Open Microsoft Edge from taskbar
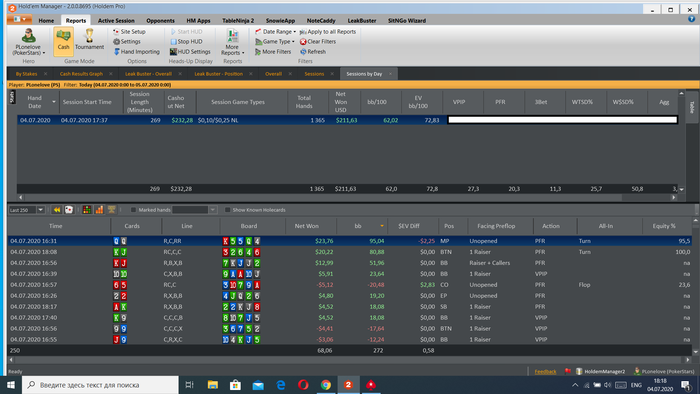700x394 pixels. click(x=280, y=385)
